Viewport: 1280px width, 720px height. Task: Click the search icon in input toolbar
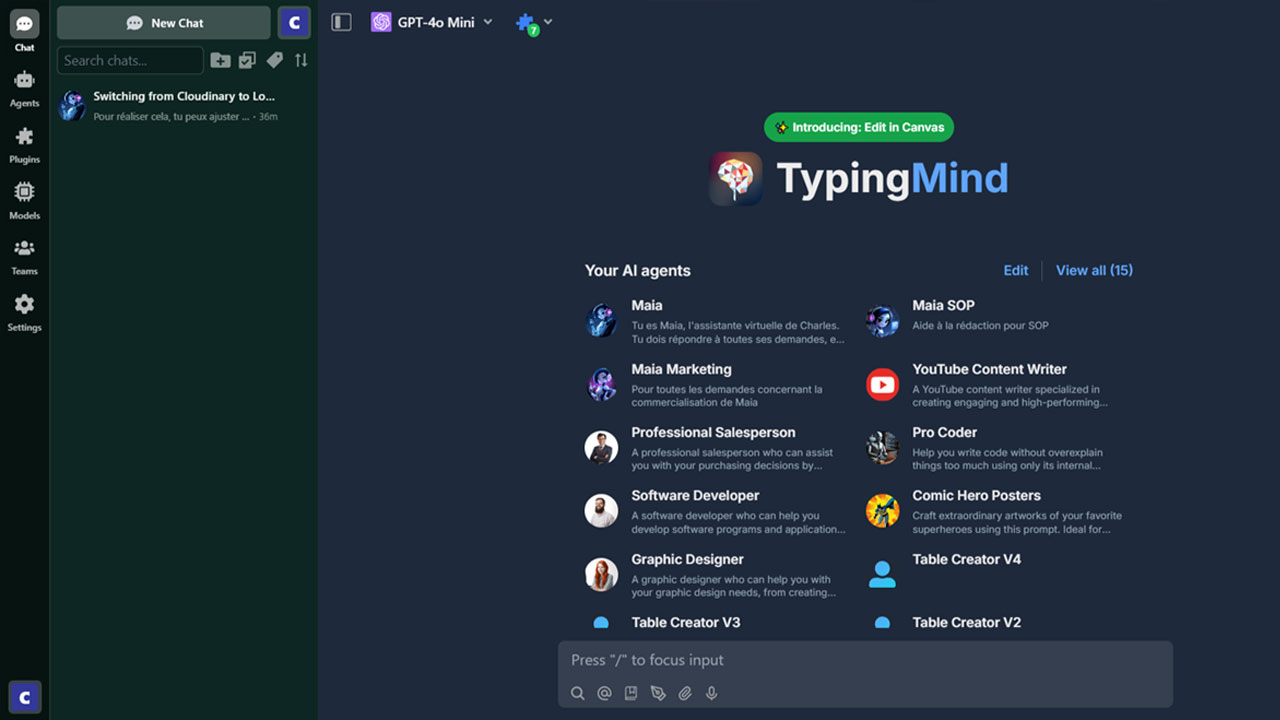pos(577,693)
